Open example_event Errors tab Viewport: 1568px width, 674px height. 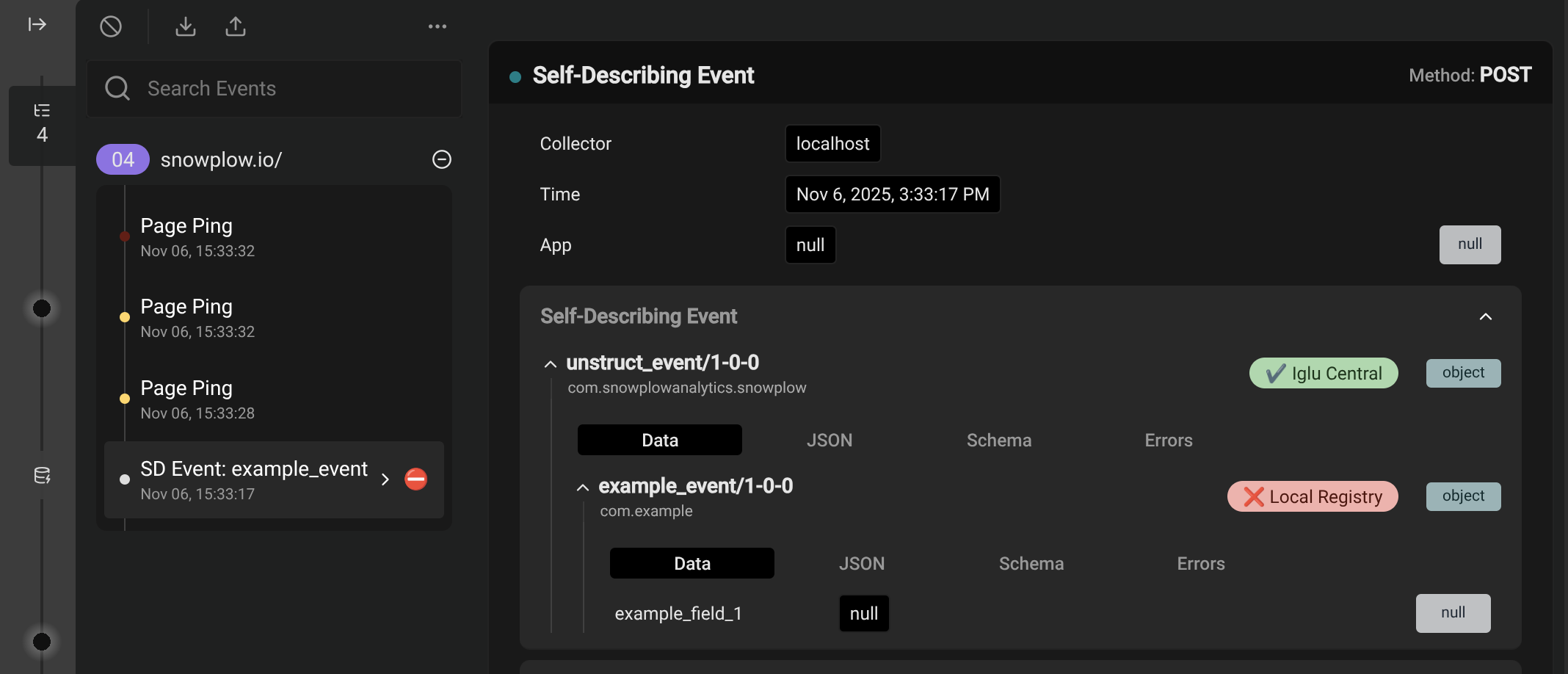[x=1200, y=563]
